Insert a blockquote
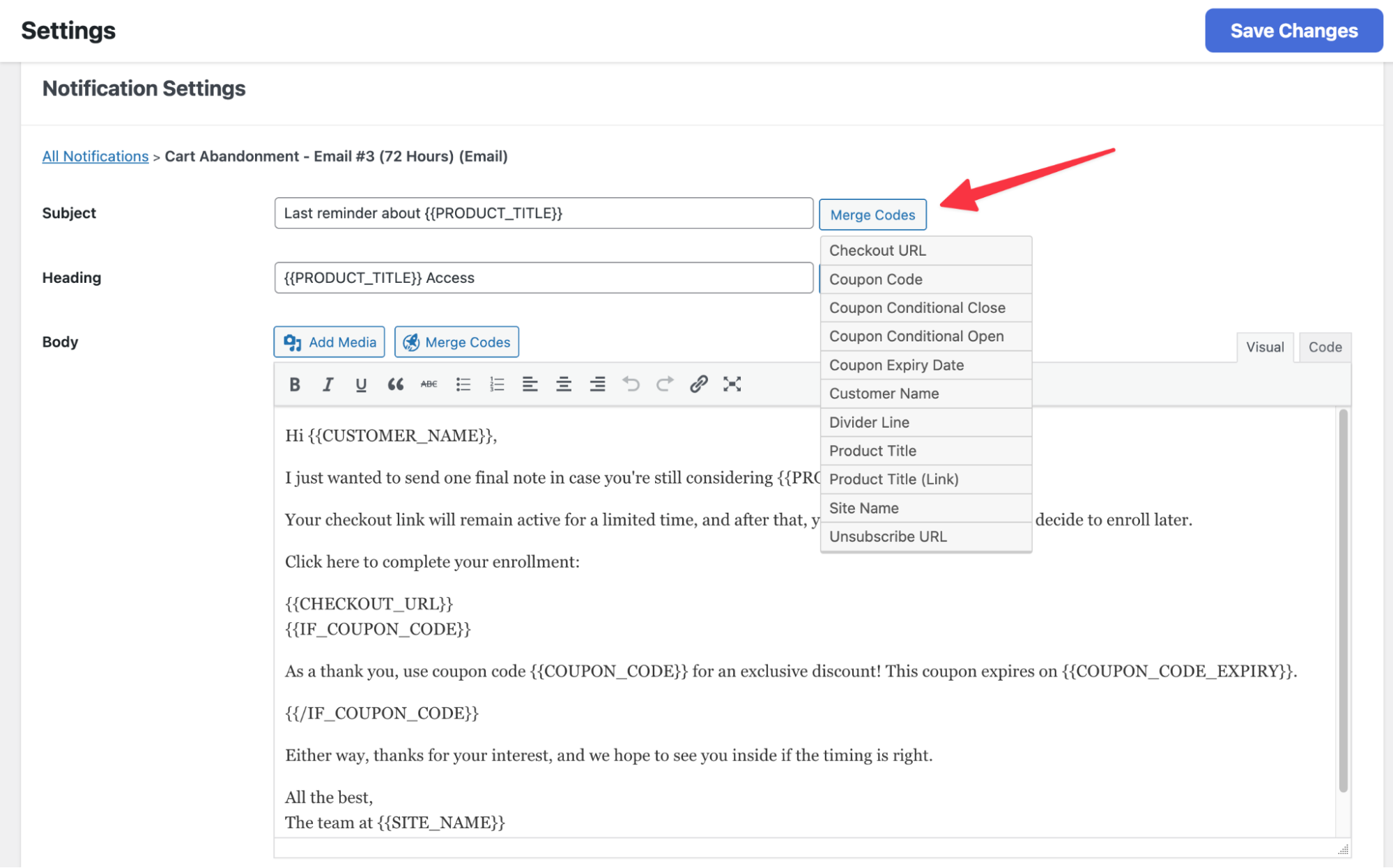The height and width of the screenshot is (868, 1393). (395, 384)
